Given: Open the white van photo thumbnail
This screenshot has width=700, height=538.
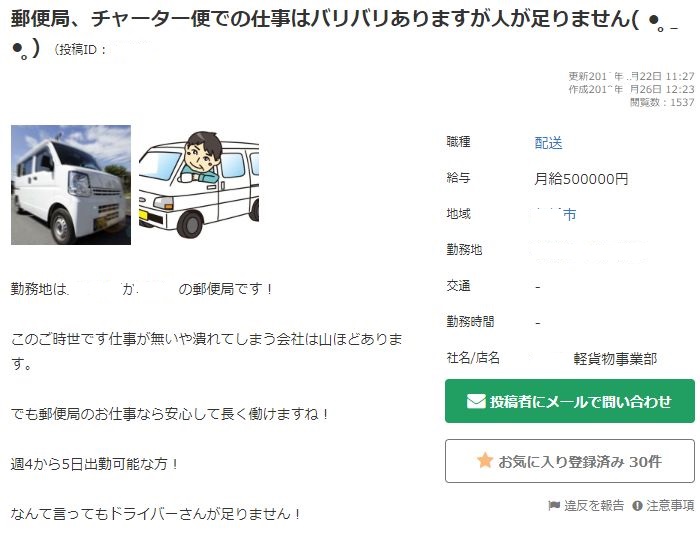Looking at the screenshot, I should tap(71, 185).
